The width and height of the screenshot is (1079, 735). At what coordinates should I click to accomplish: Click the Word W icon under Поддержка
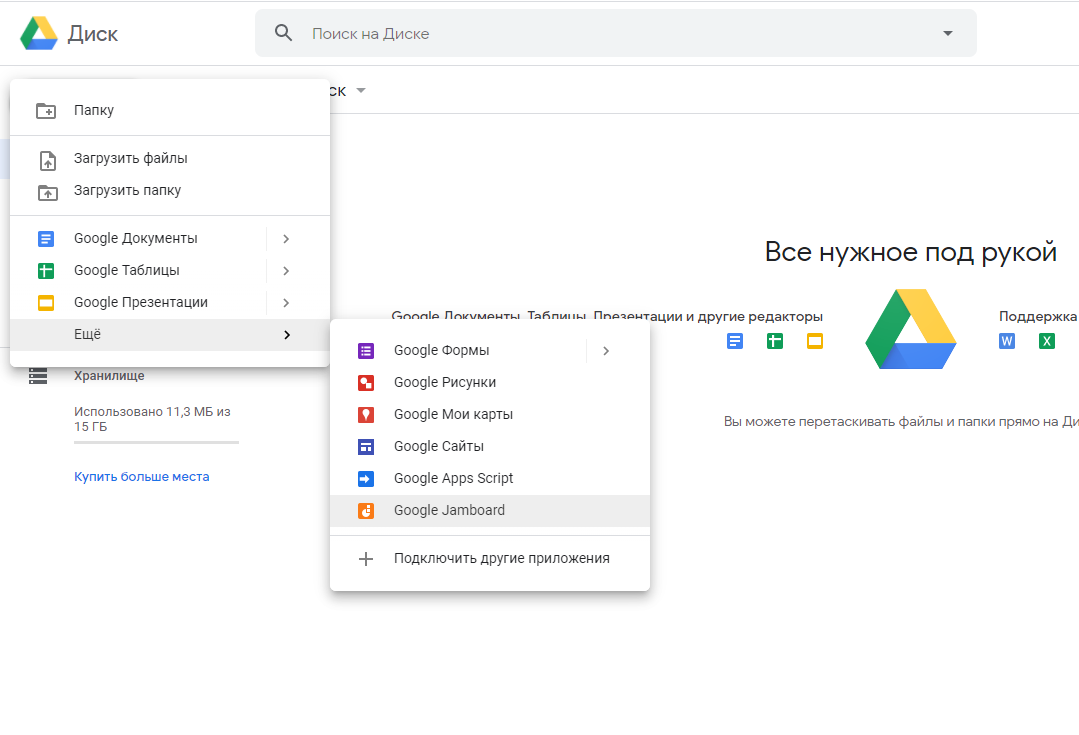point(1007,341)
